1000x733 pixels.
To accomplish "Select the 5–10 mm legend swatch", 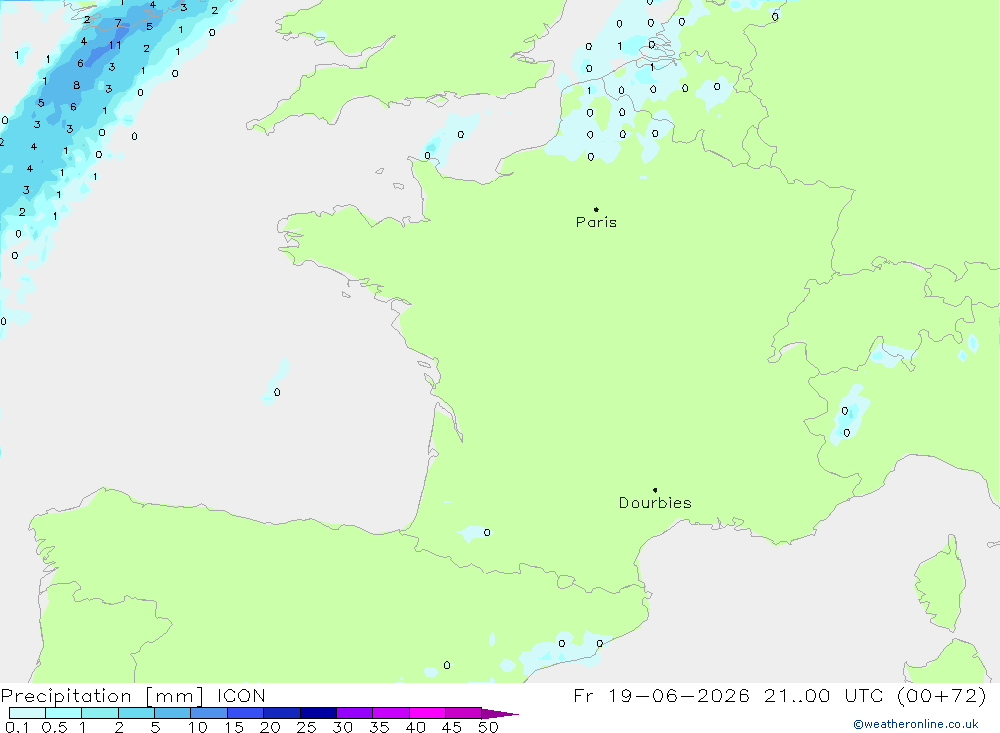I will 173,713.
